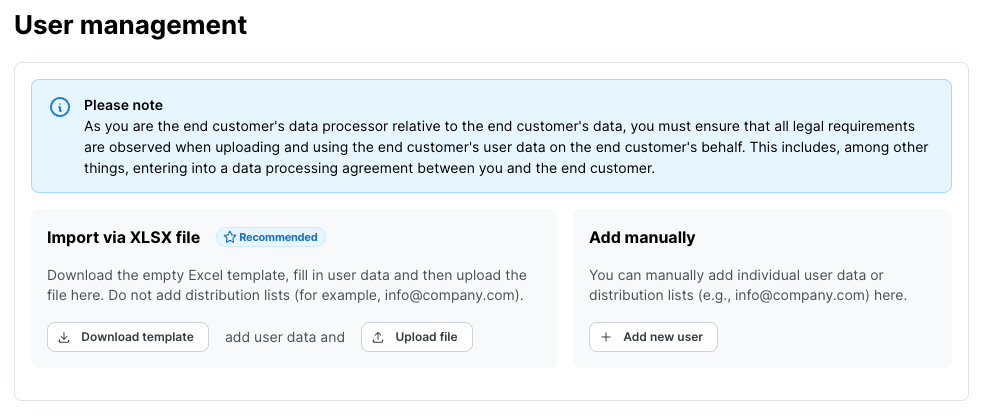
Task: Click the Excel template instructions text
Action: [x=287, y=285]
